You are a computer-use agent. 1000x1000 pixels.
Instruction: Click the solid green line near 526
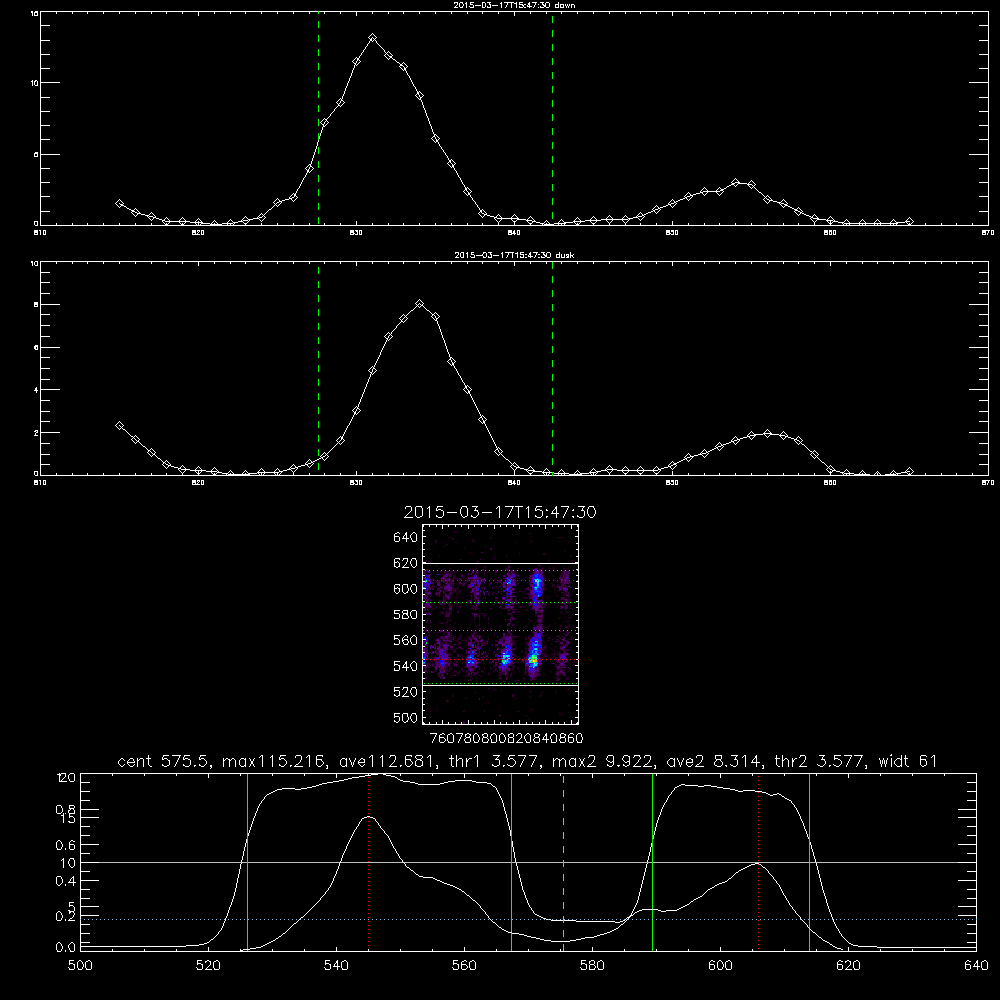click(x=247, y=862)
